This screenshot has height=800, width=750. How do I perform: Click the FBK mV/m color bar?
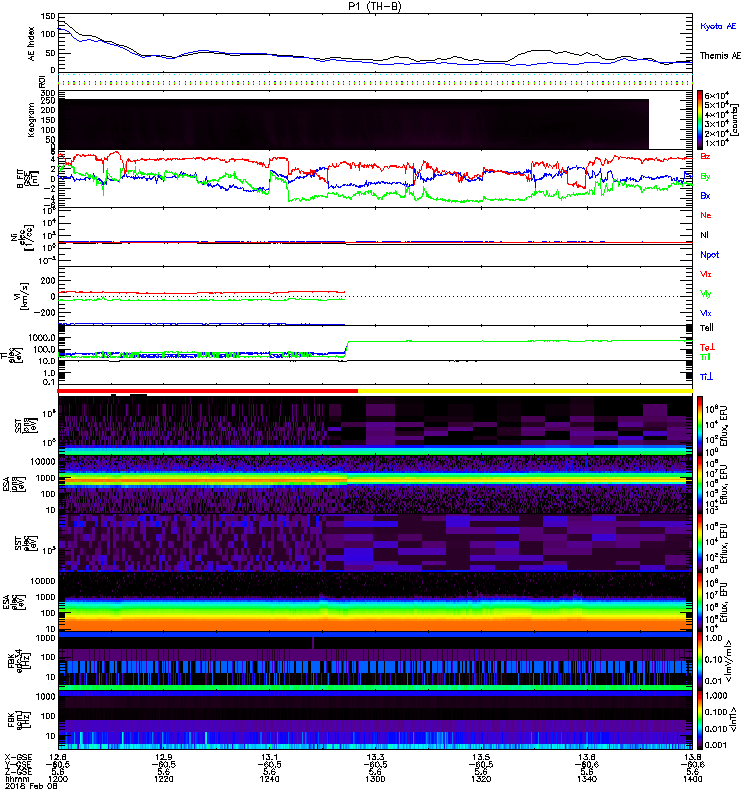tap(701, 660)
